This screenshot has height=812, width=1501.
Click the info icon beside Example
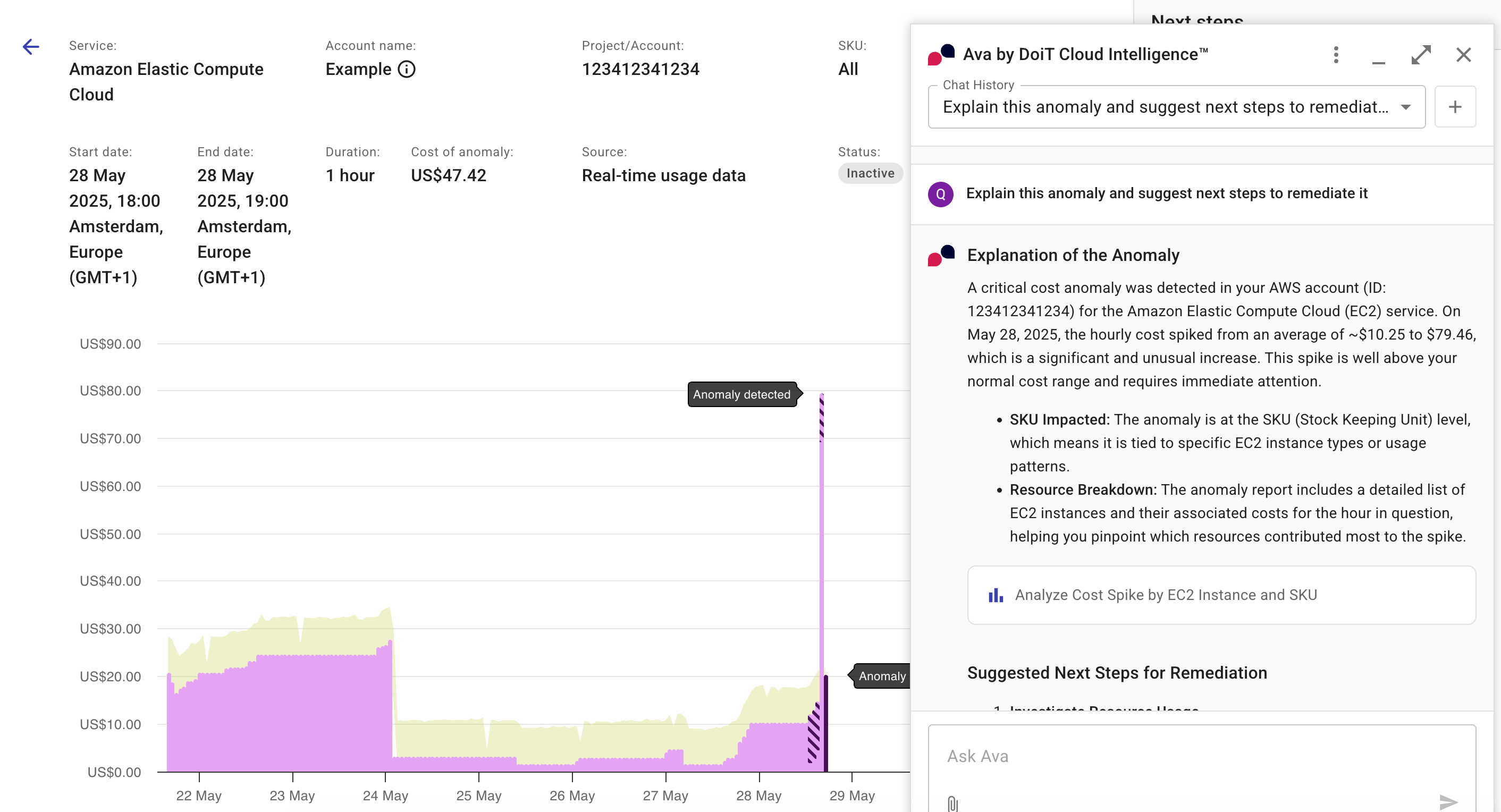click(x=406, y=69)
